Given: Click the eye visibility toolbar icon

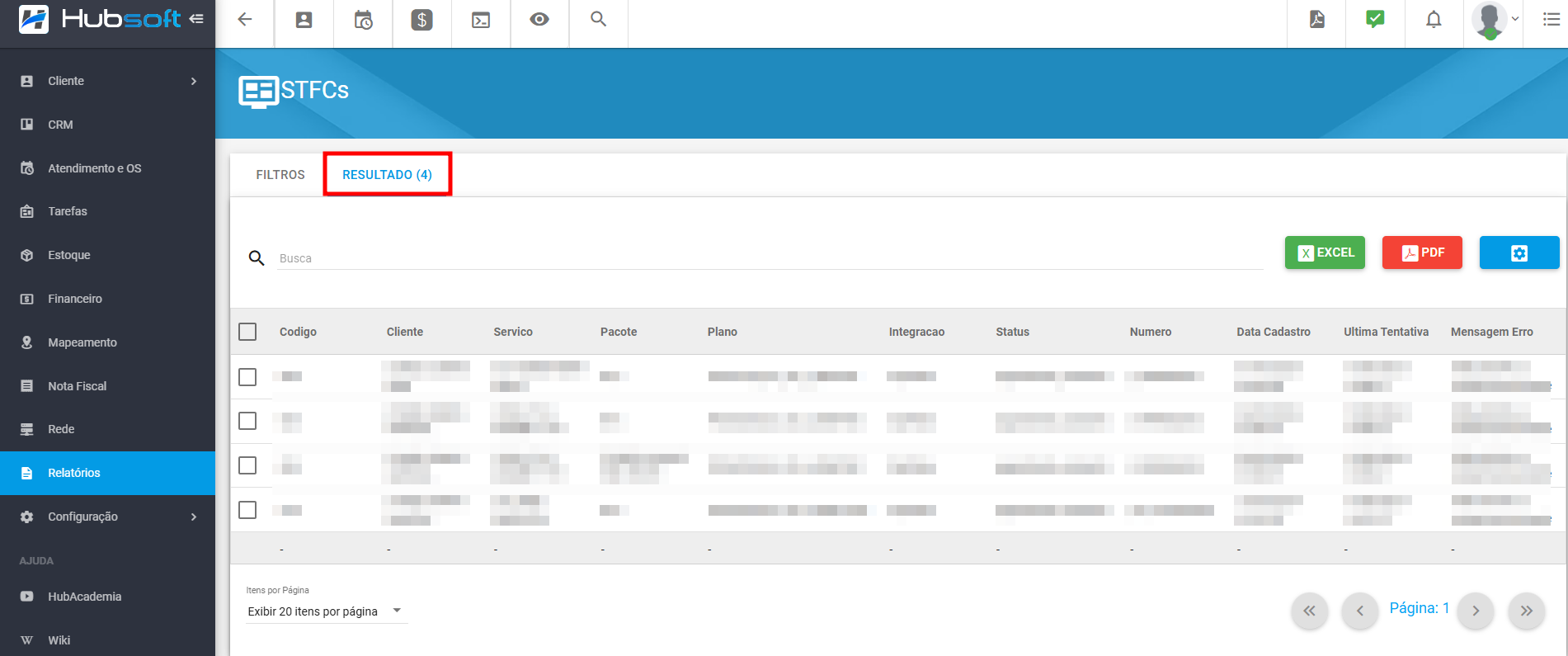Looking at the screenshot, I should tap(539, 19).
